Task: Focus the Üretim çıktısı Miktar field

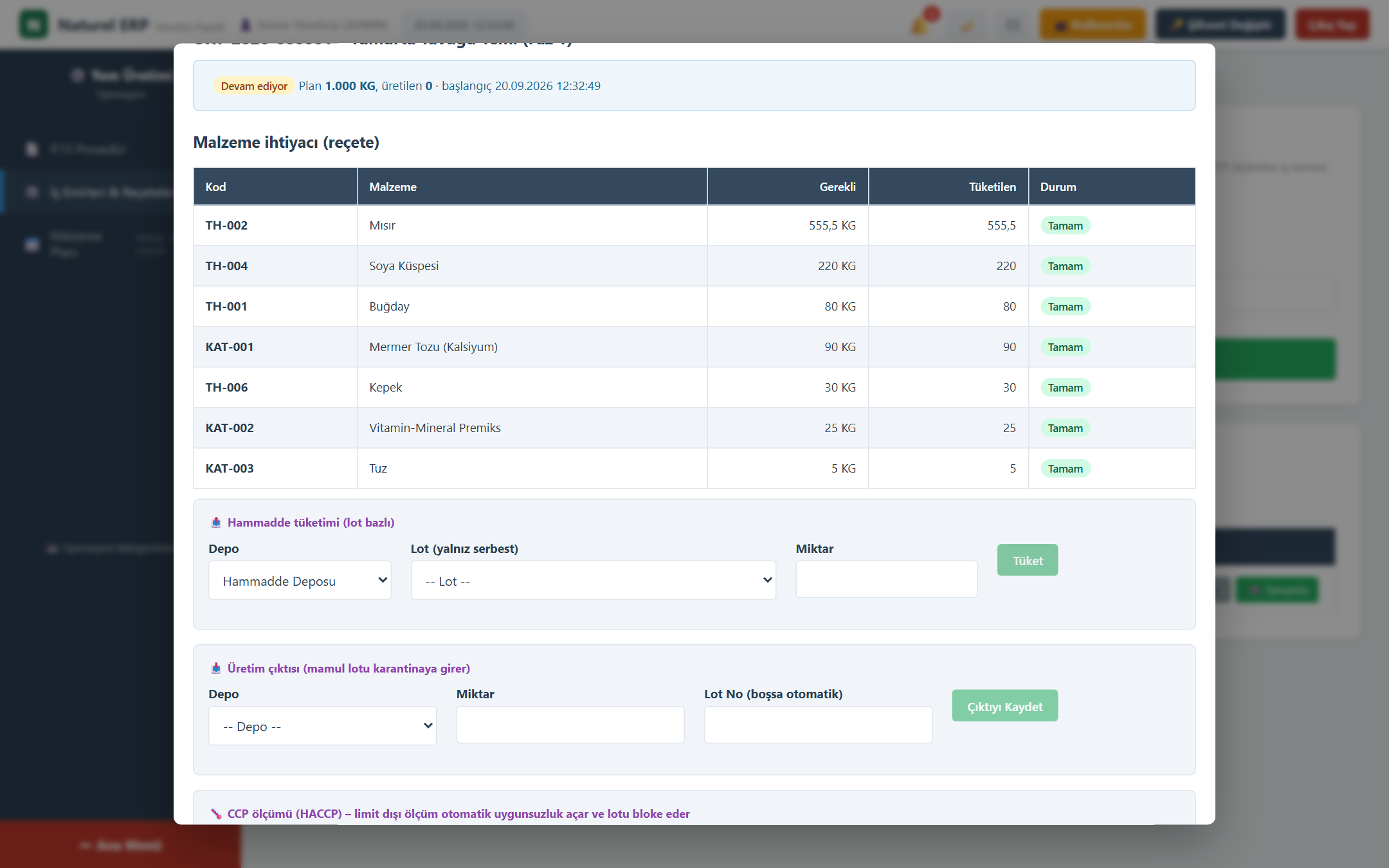Action: click(x=570, y=725)
